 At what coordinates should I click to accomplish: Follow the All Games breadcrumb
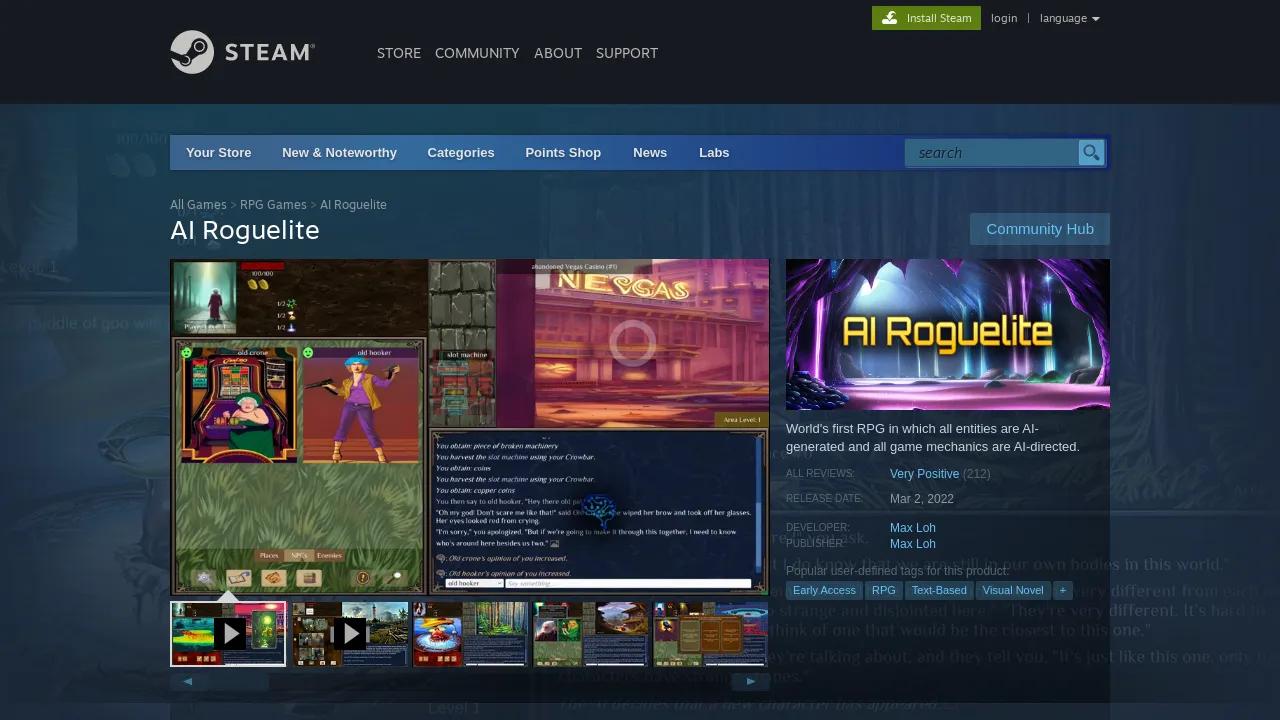pyautogui.click(x=198, y=205)
